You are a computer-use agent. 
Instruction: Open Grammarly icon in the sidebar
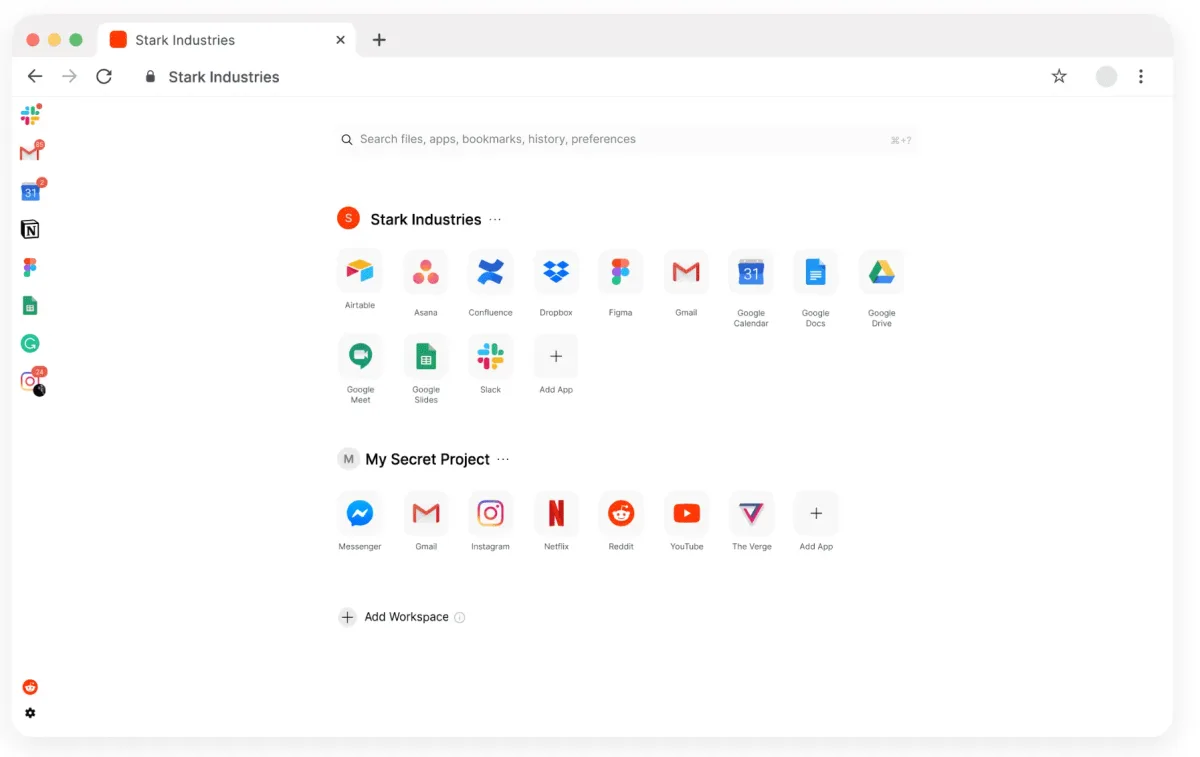[x=30, y=344]
